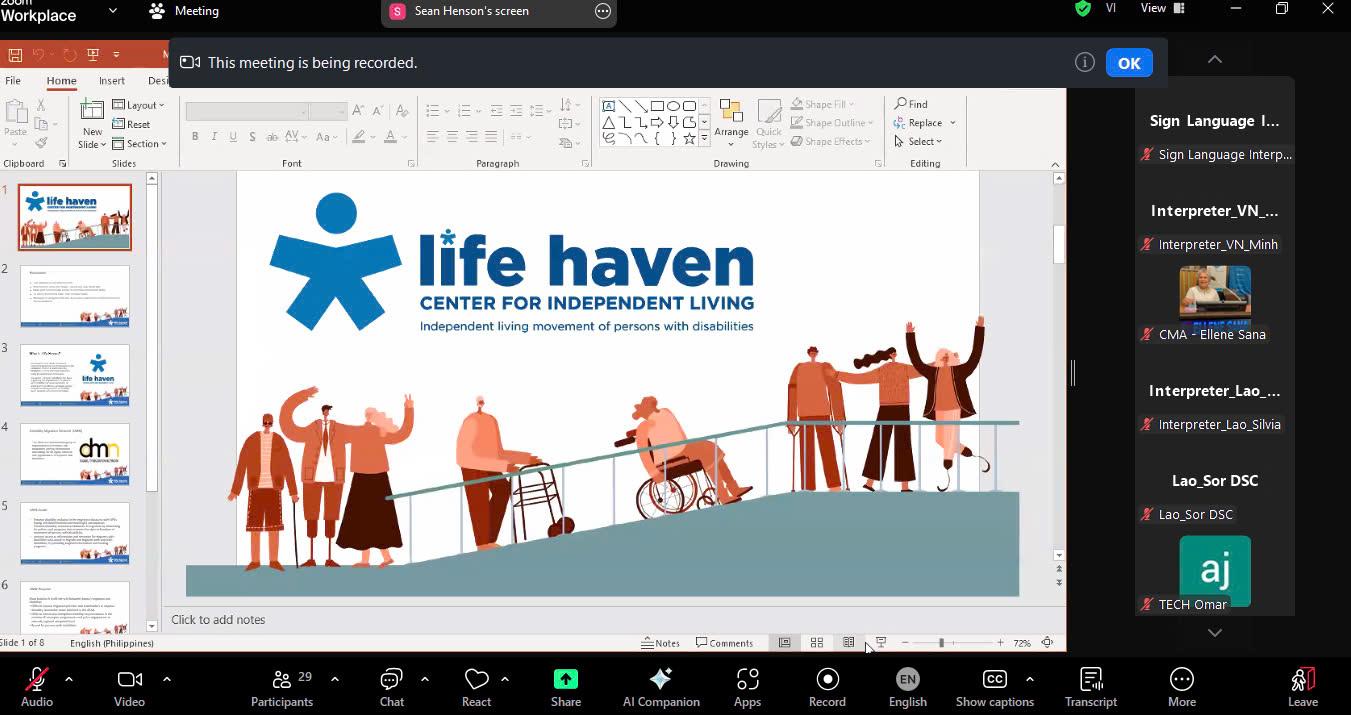Open AI Companion

point(661,686)
